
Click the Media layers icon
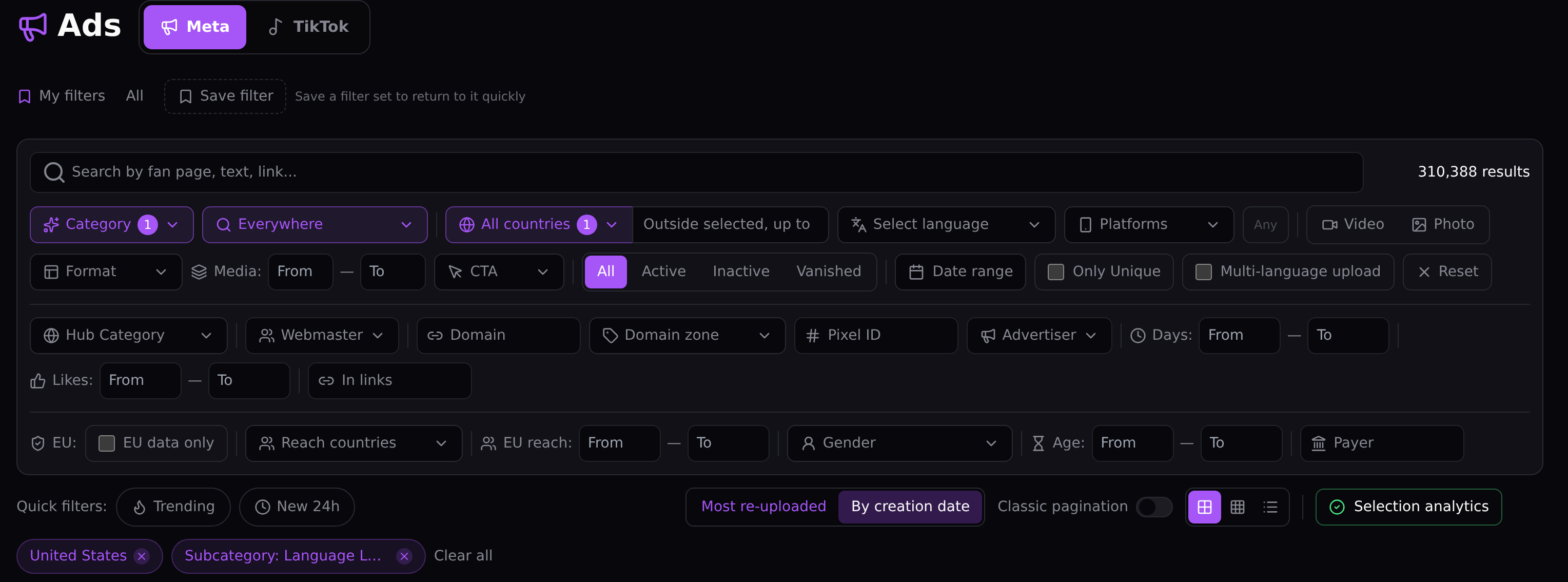coord(199,272)
